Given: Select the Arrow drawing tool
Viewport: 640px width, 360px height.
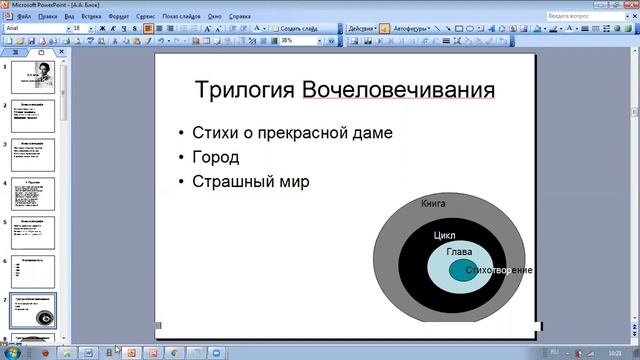Looking at the screenshot, I should tap(448, 29).
